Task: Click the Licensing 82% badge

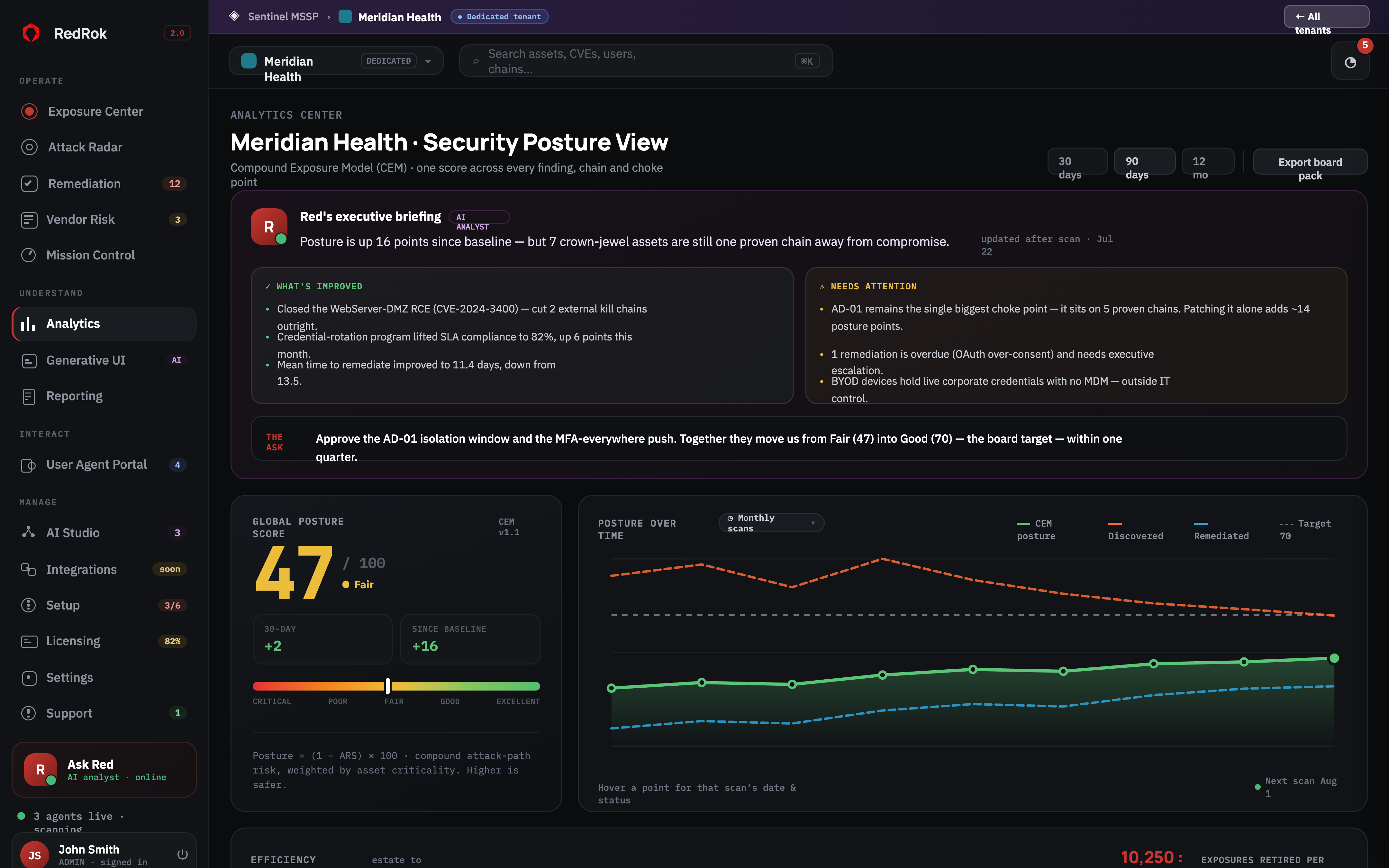Action: 173,641
